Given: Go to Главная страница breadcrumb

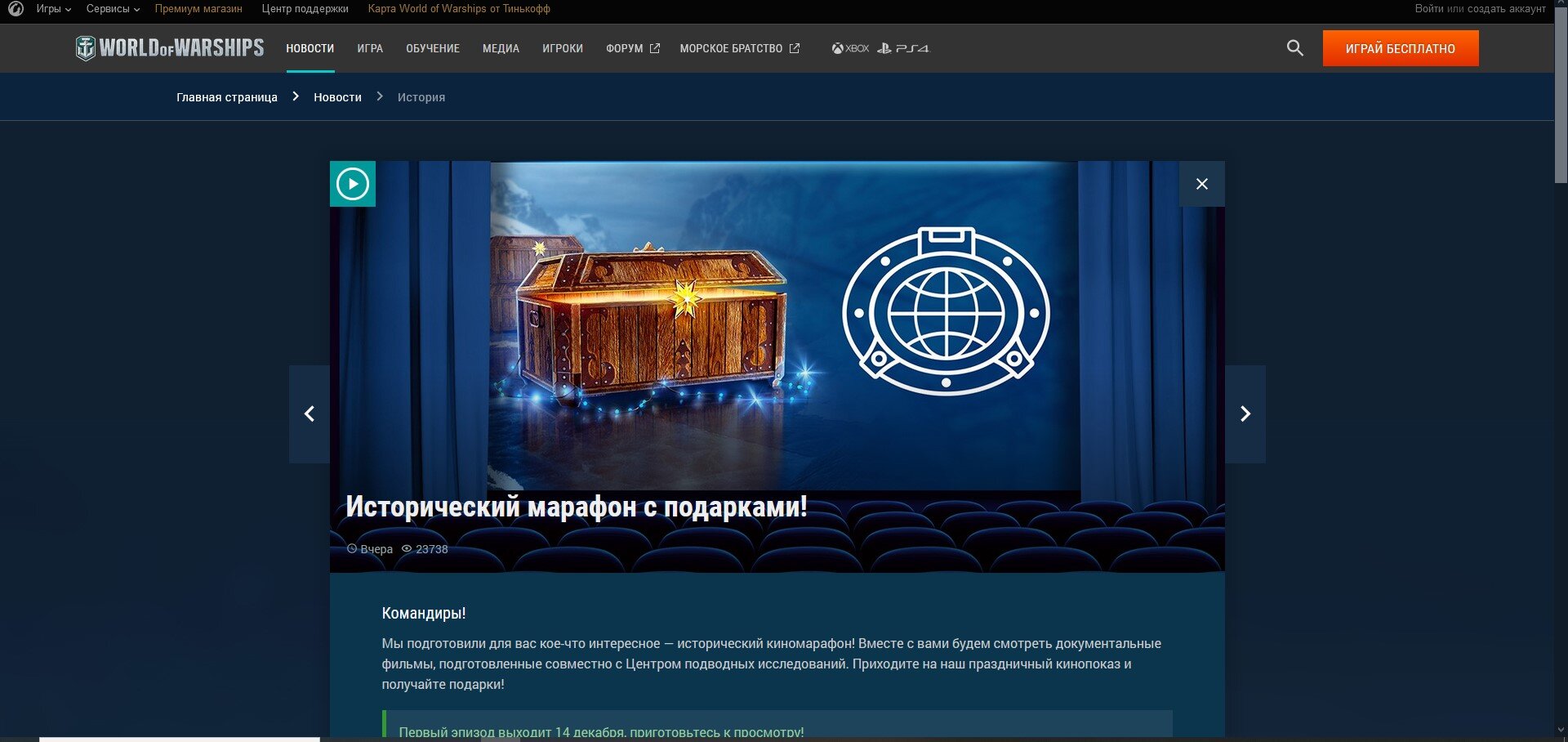Looking at the screenshot, I should click(227, 97).
